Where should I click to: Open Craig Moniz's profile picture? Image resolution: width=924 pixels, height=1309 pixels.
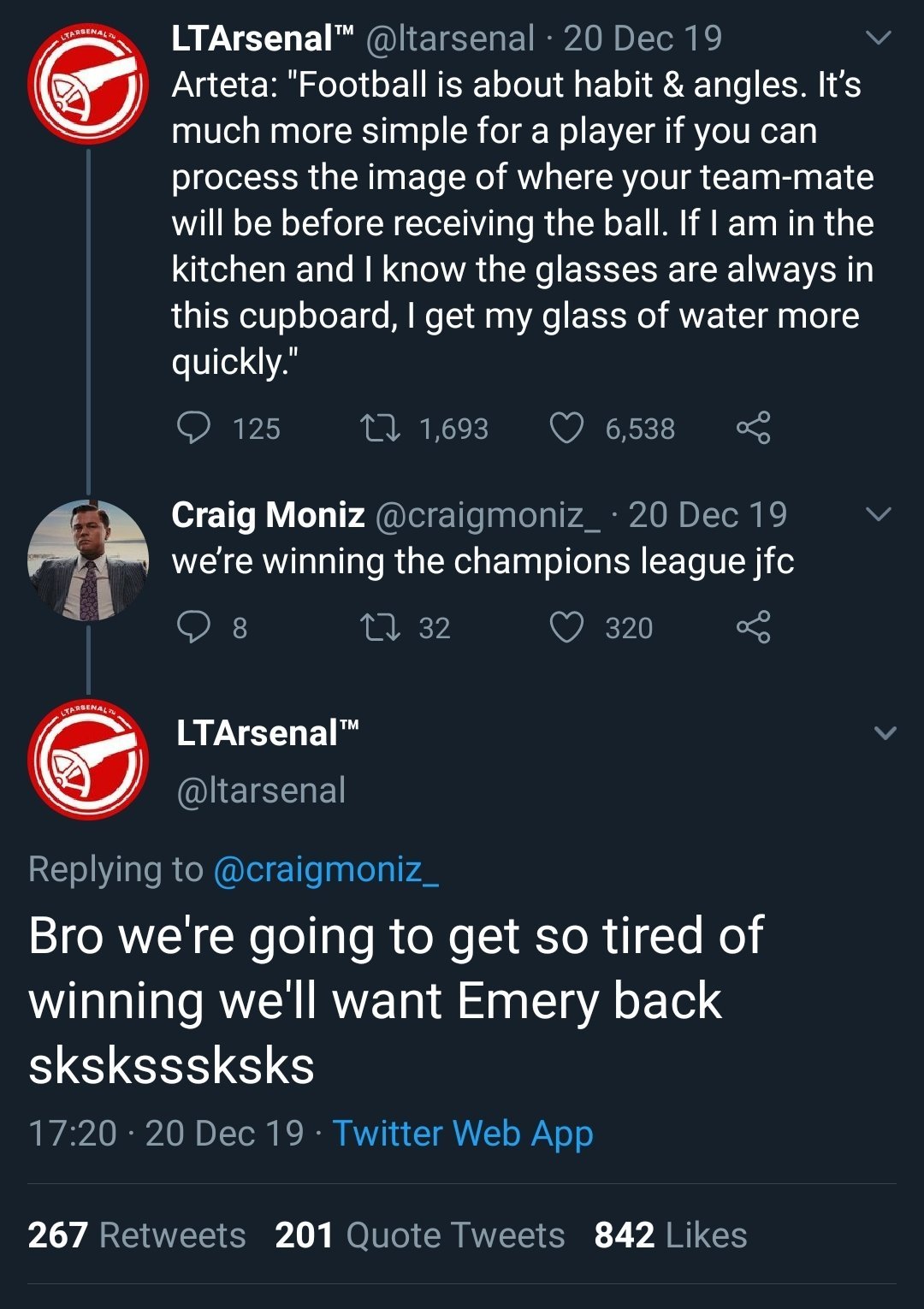[x=88, y=560]
